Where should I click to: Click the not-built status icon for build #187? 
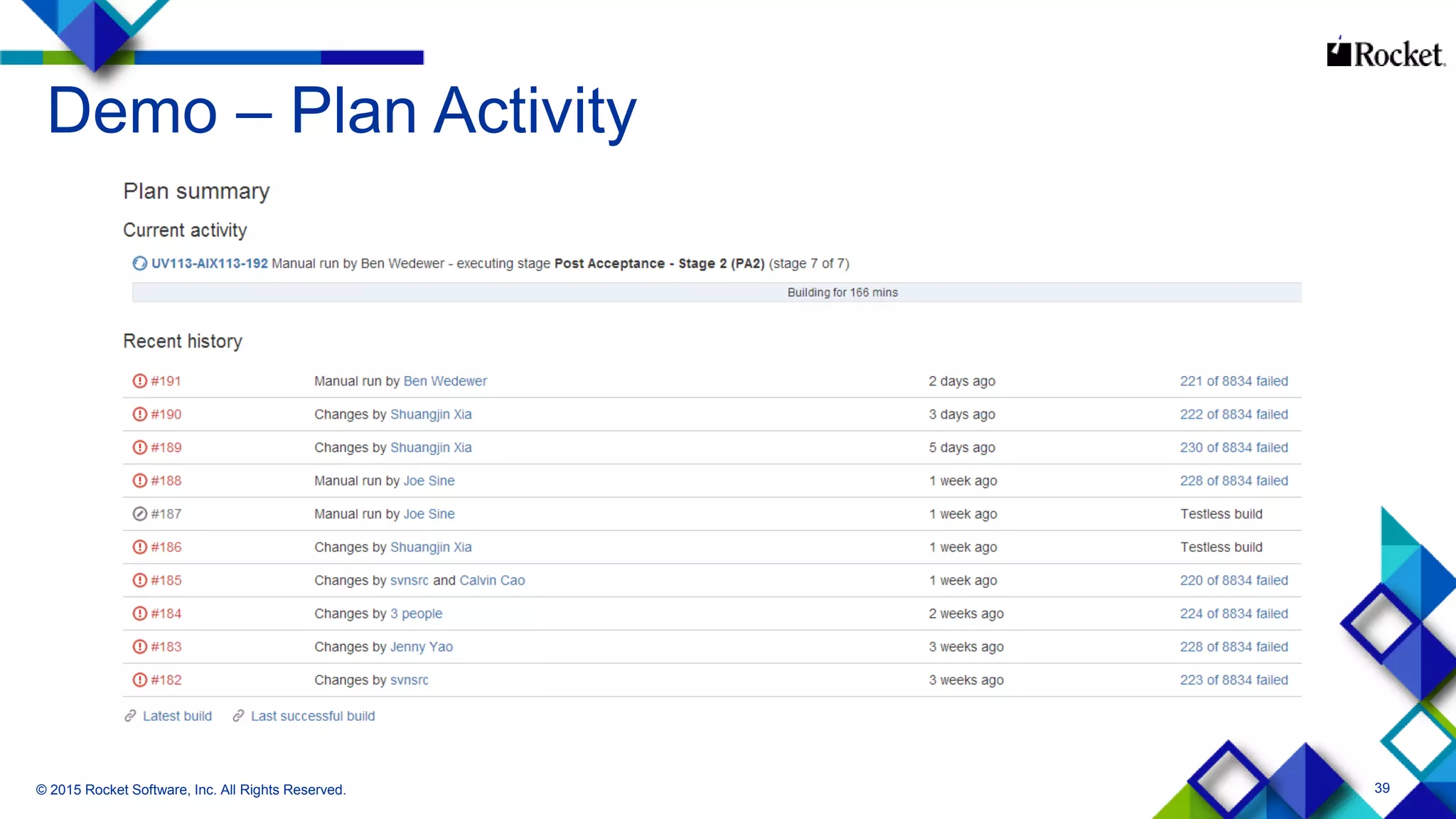pos(140,514)
